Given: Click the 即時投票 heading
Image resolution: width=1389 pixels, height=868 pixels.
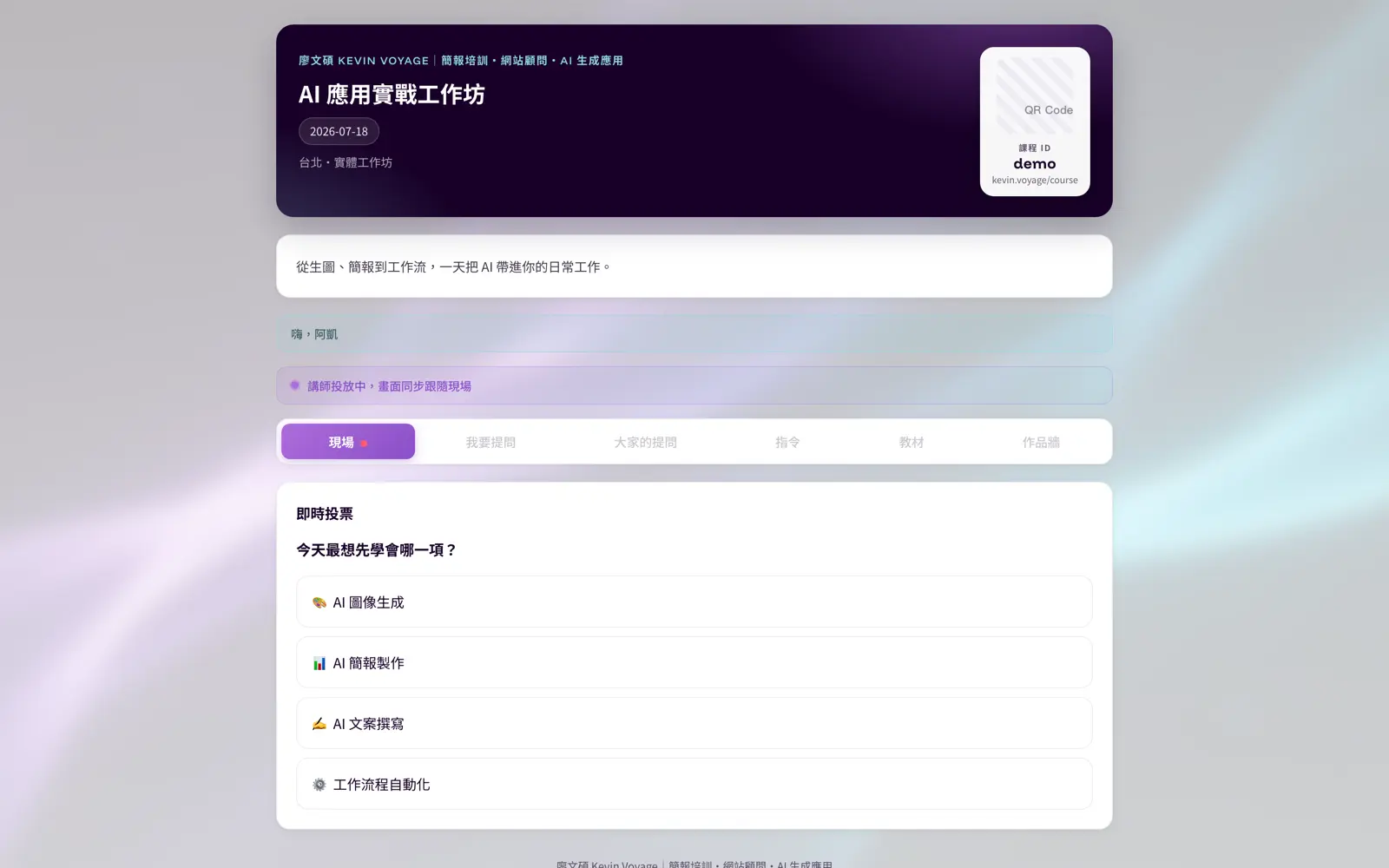Looking at the screenshot, I should coord(325,514).
